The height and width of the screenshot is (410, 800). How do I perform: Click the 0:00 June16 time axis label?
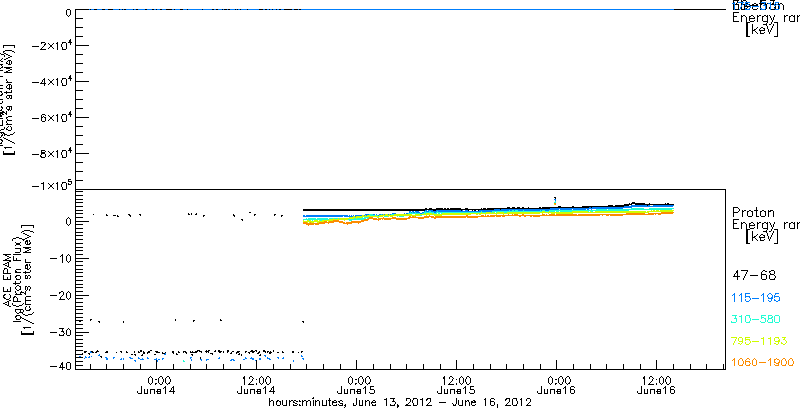click(x=558, y=386)
